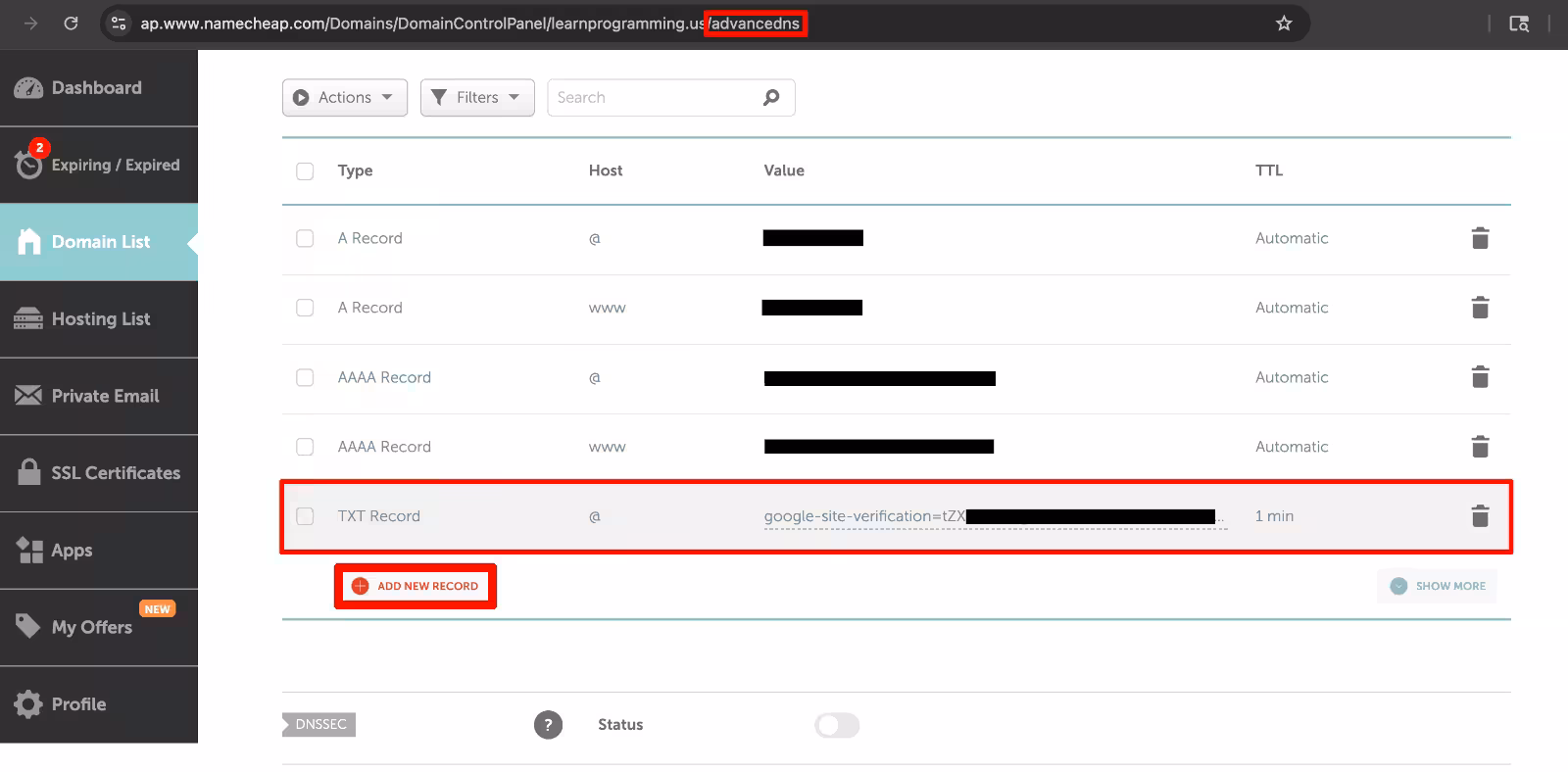Open the Apps sidebar section
Image resolution: width=1568 pixels, height=772 pixels.
[x=98, y=551]
